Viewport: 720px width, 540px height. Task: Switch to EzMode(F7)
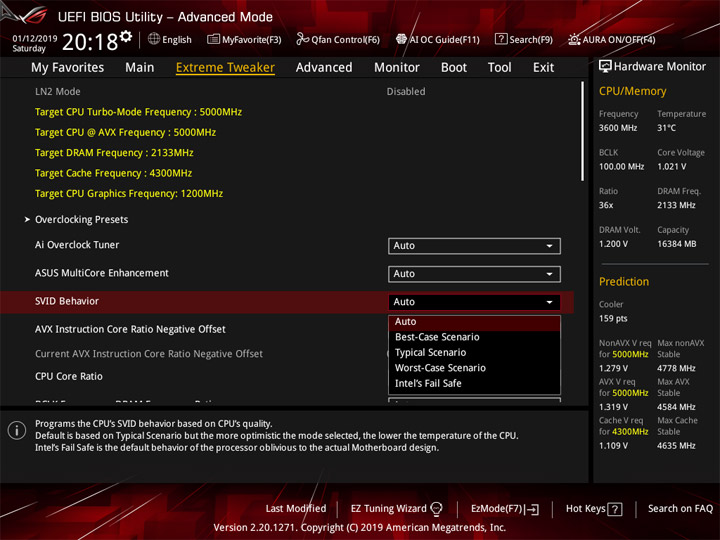(x=505, y=509)
